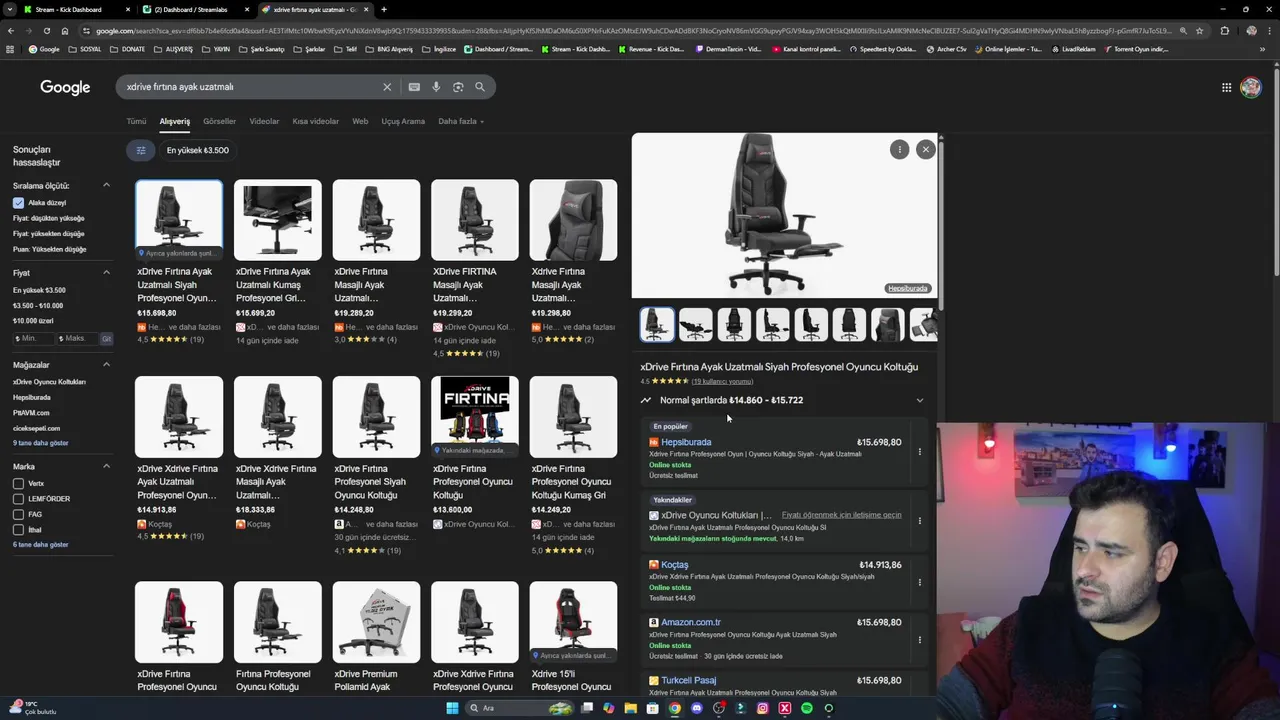Check the LEMFÖRDER brand filter

[x=18, y=498]
